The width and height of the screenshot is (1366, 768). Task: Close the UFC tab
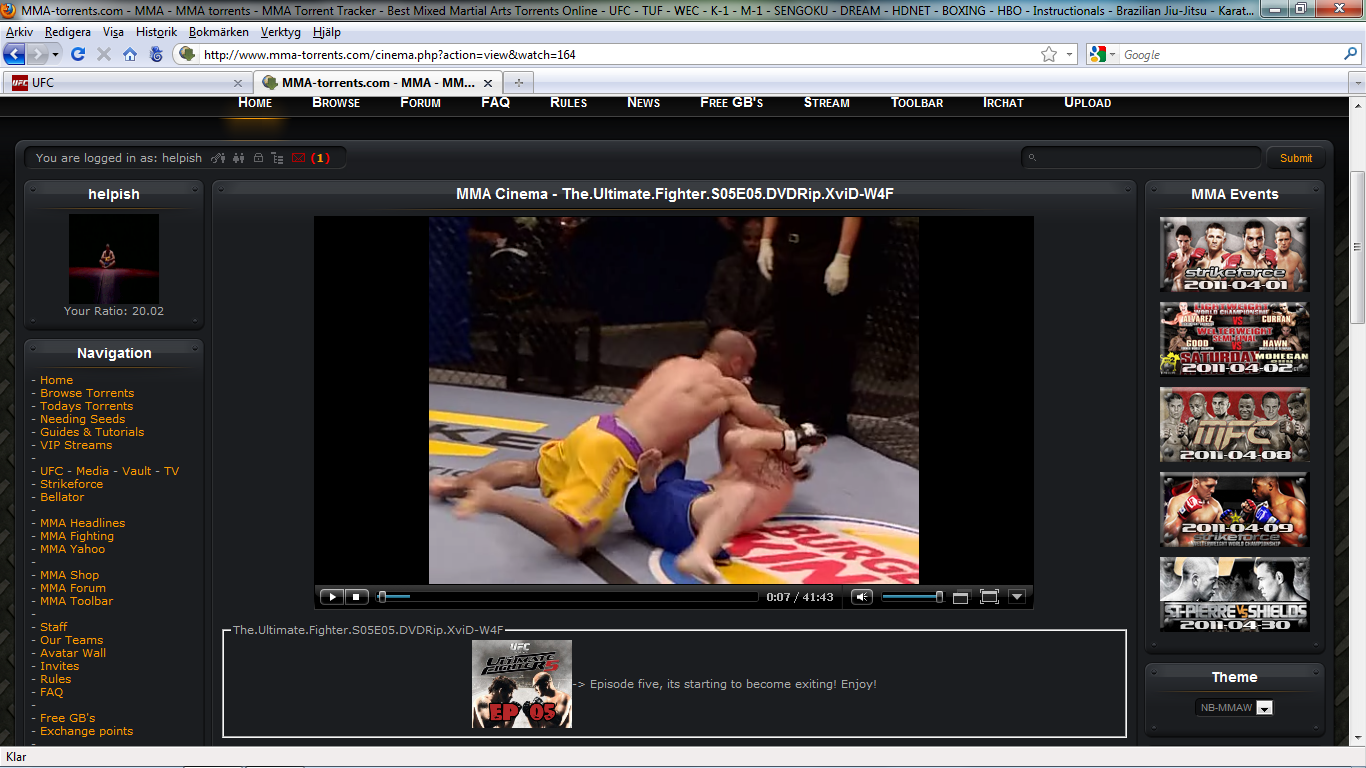238,83
